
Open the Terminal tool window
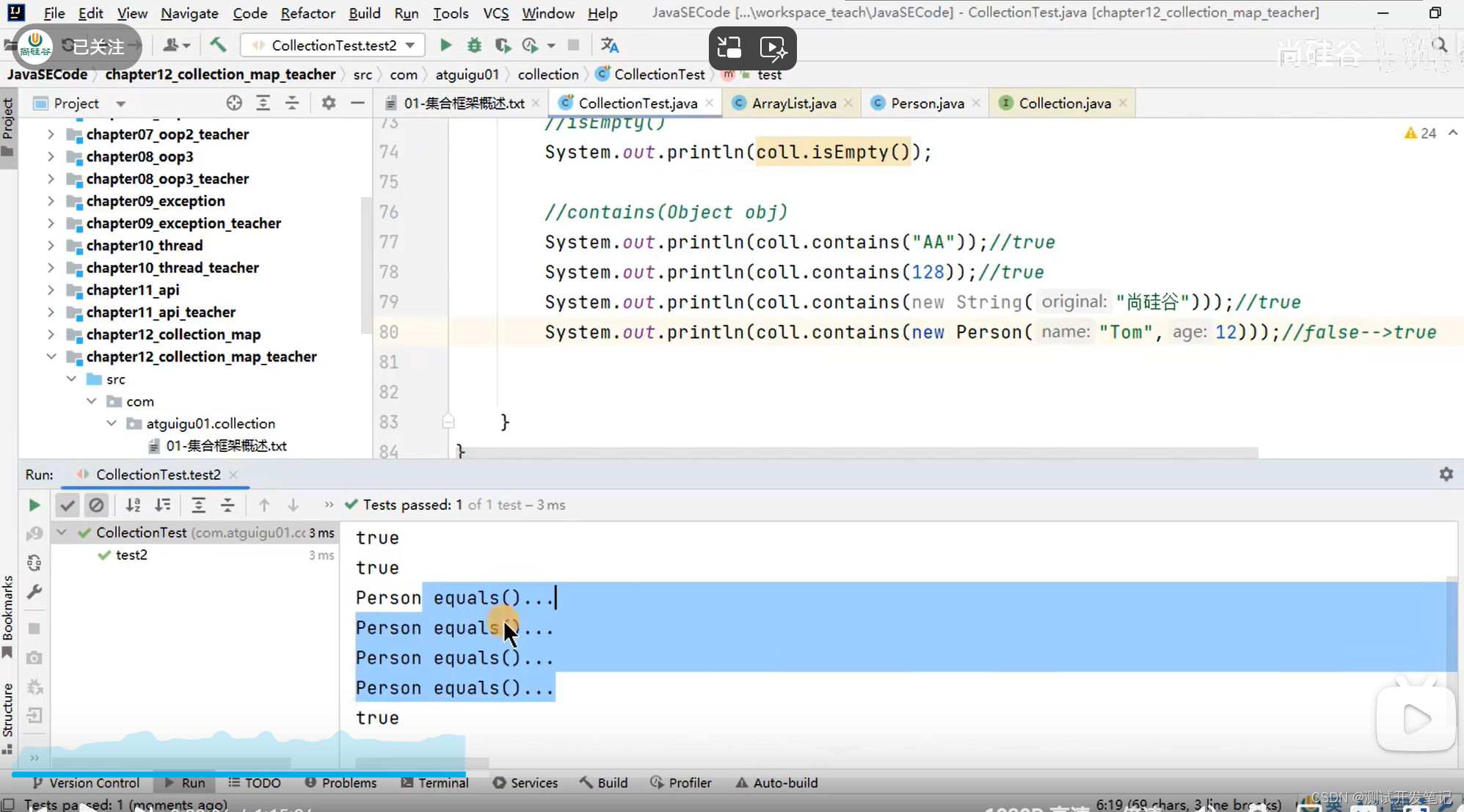click(435, 783)
